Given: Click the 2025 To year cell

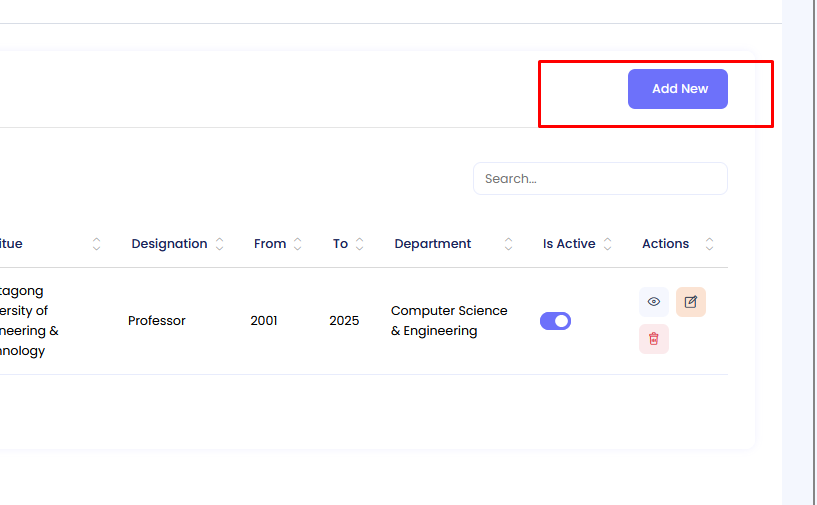Looking at the screenshot, I should click(344, 321).
